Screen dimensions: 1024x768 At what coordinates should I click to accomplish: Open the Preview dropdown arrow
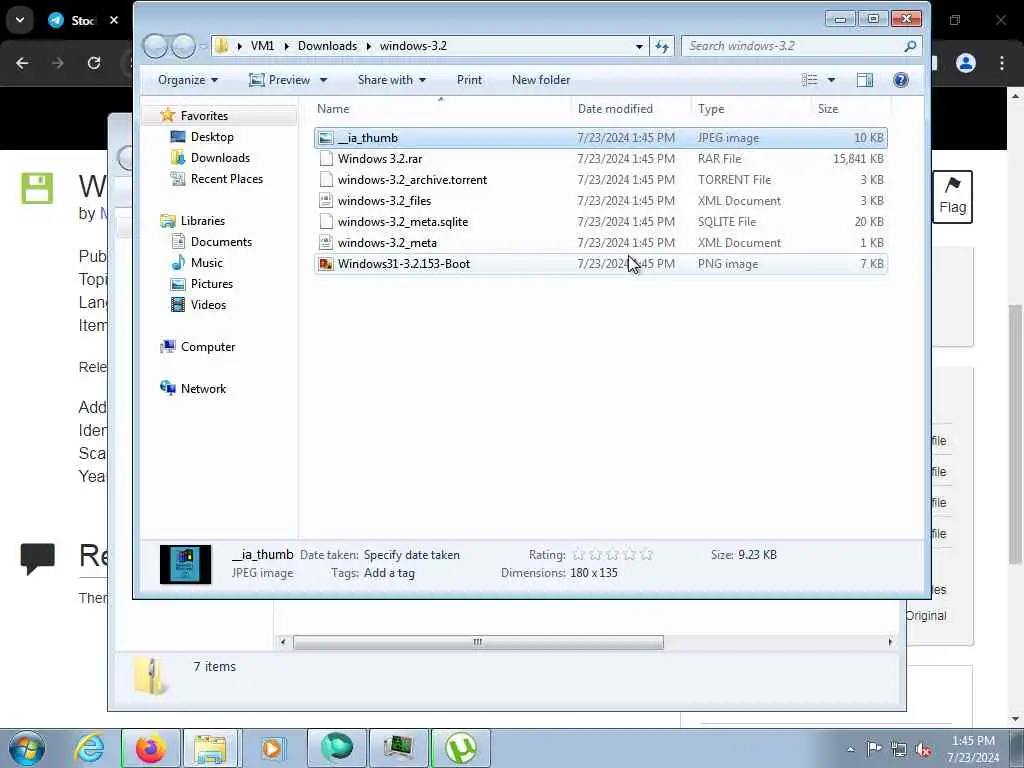323,80
